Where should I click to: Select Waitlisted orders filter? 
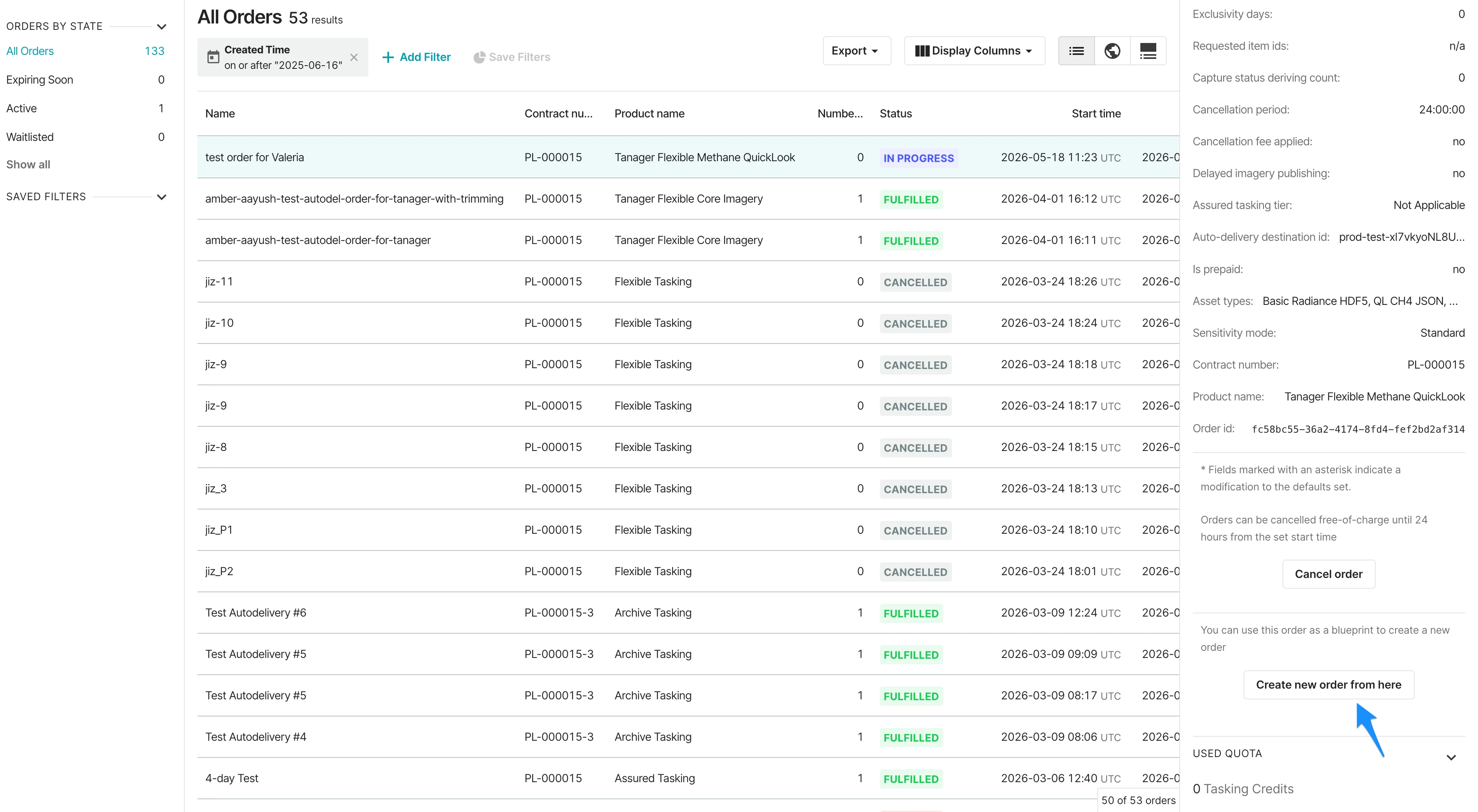(85, 137)
